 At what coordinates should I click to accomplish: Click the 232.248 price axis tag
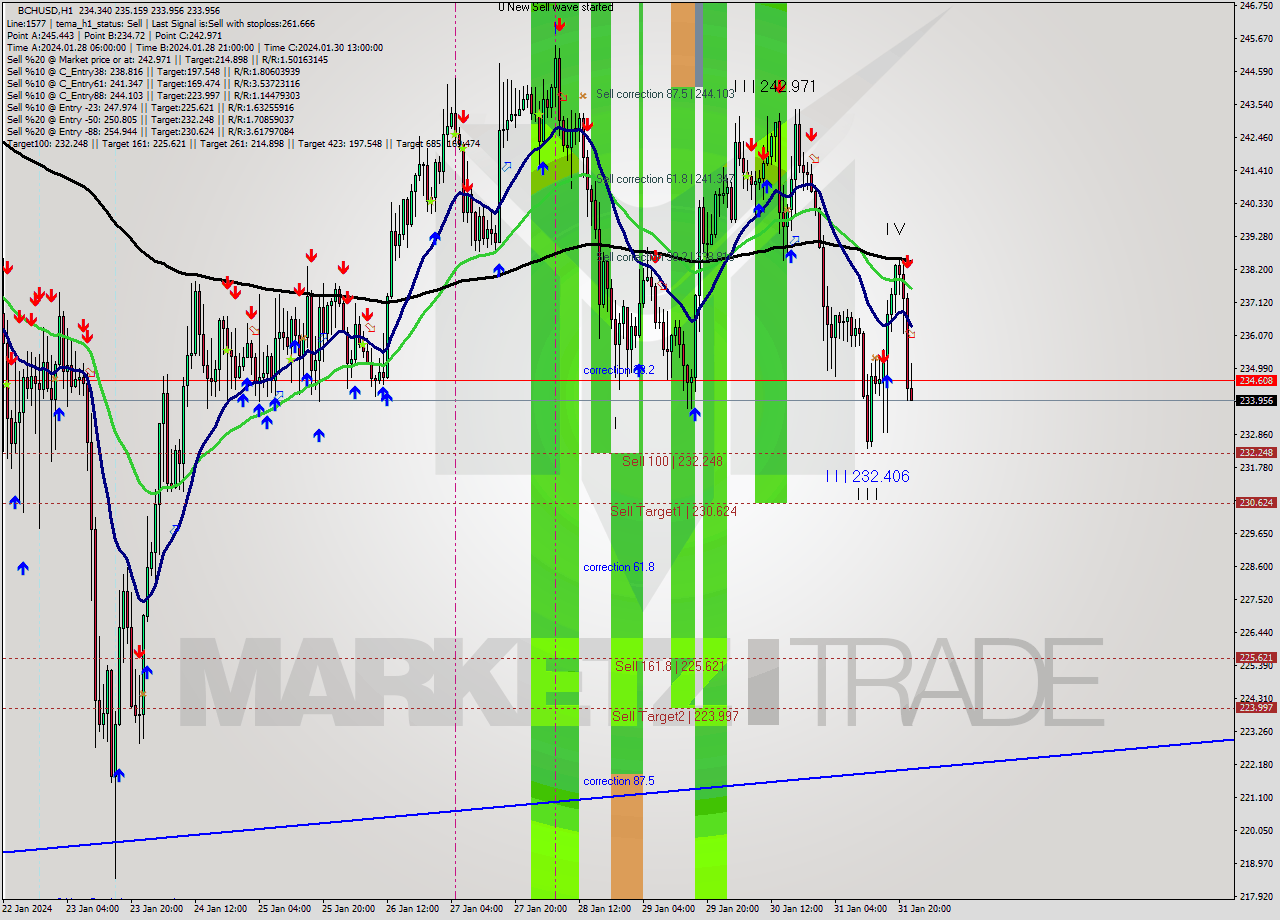(x=1256, y=453)
